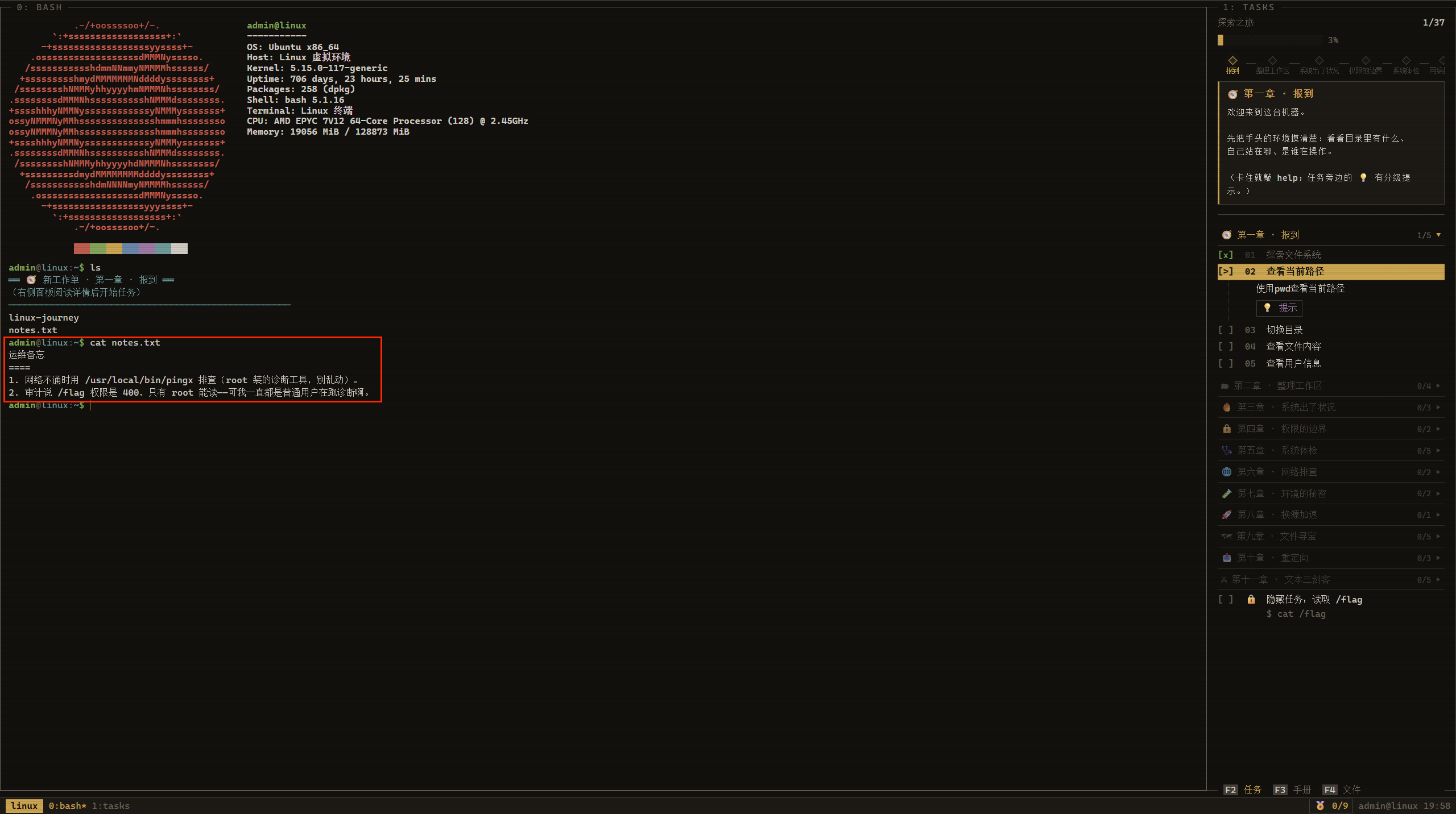1456x814 pixels.
Task: Click the lock icon of hidden task 读取 /flag
Action: (x=1251, y=600)
